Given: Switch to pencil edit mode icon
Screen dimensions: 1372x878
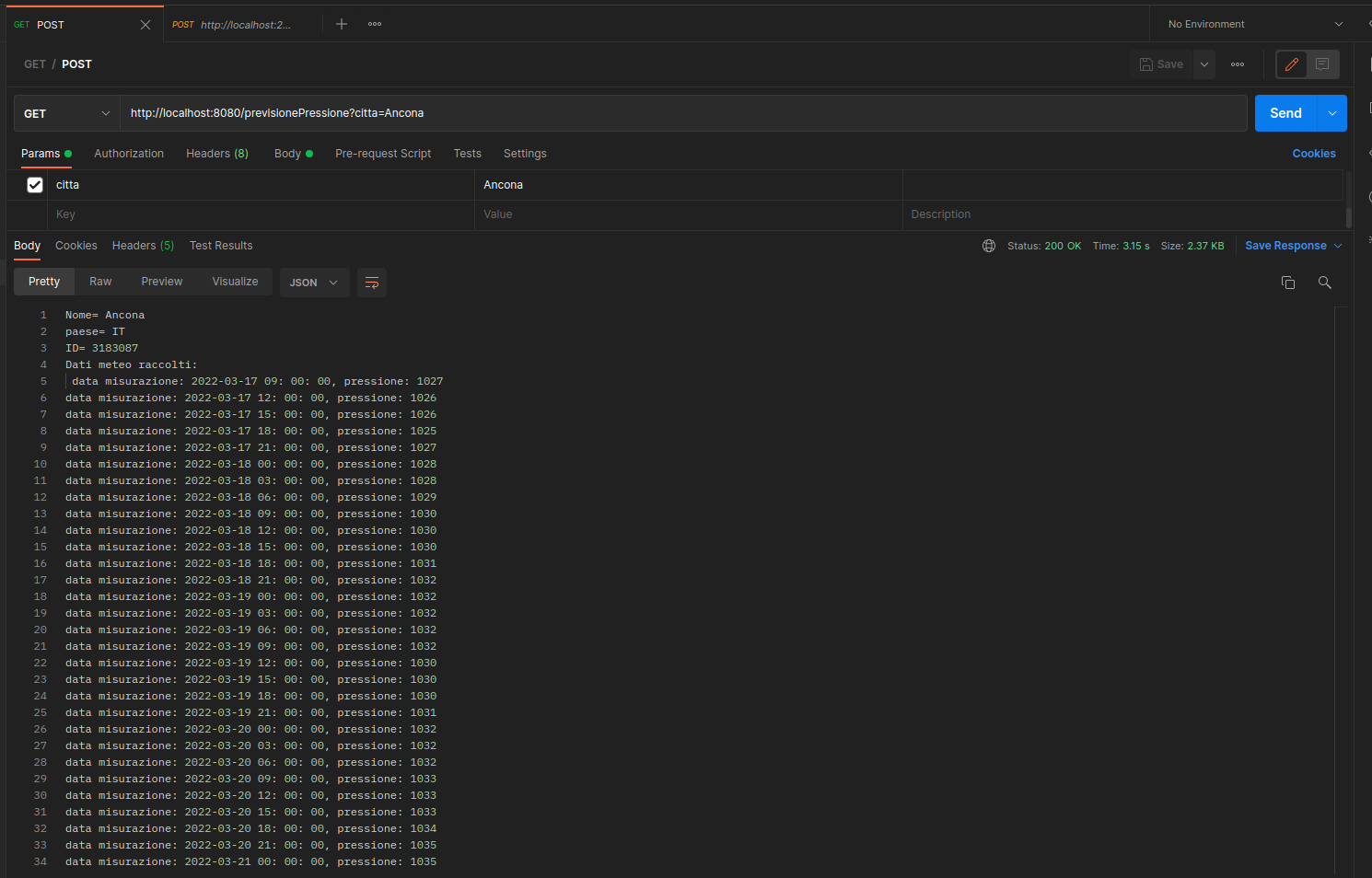Looking at the screenshot, I should [1292, 64].
